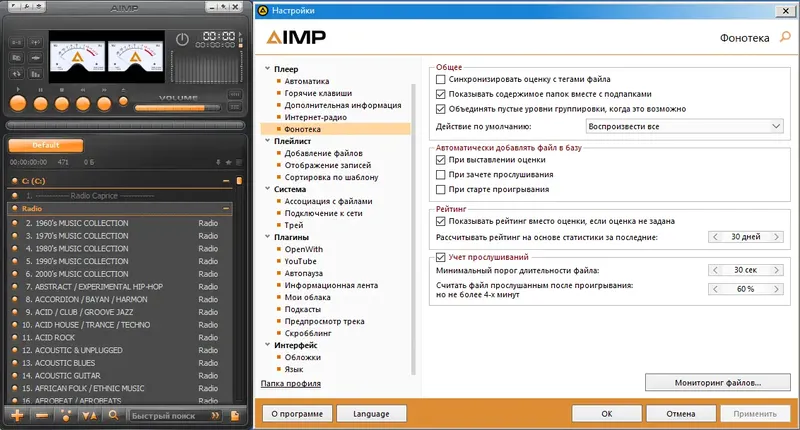Click the Мониторинг файлов... button
This screenshot has height=430, width=800.
tap(718, 383)
